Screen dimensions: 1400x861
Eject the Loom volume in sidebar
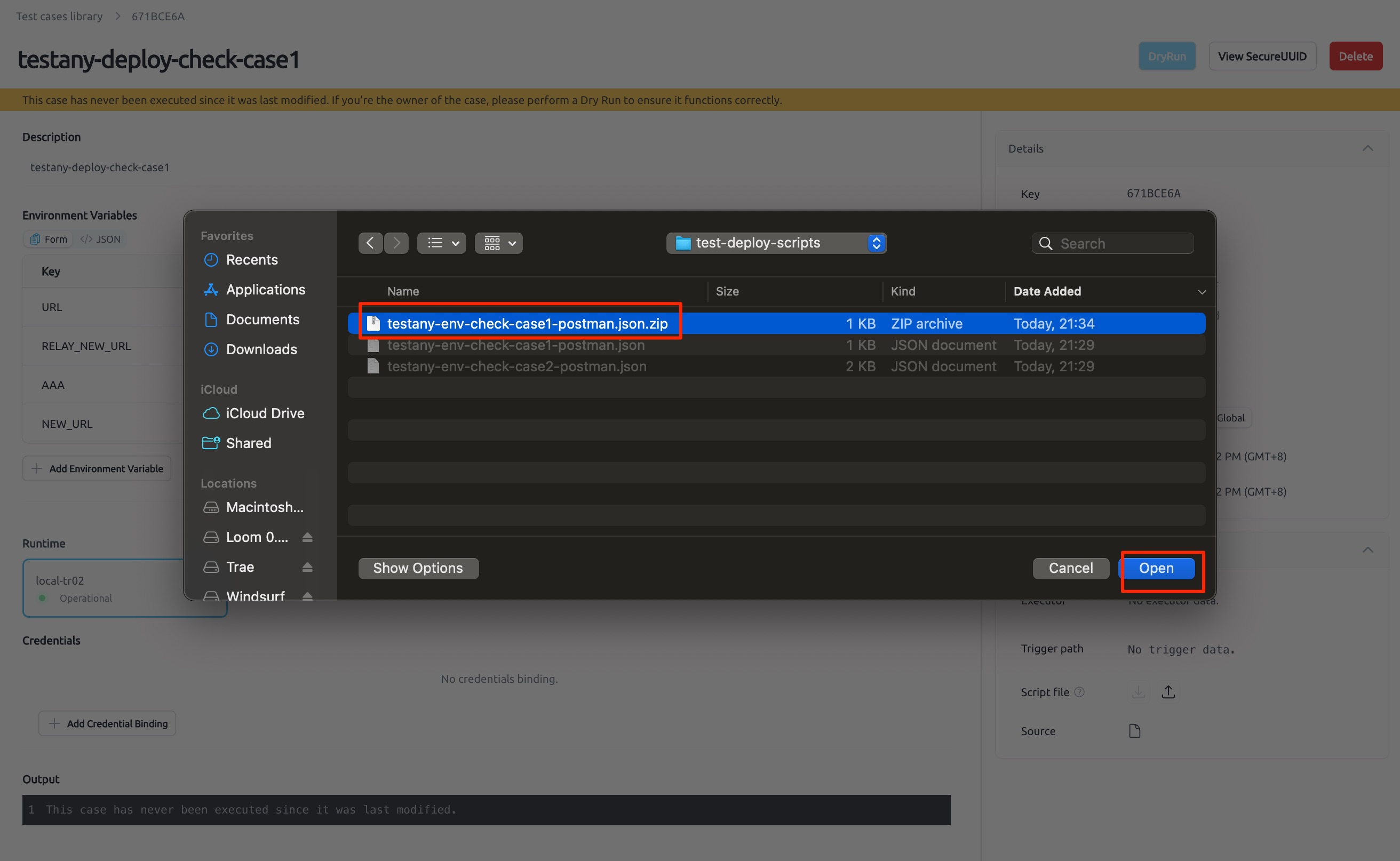point(307,537)
